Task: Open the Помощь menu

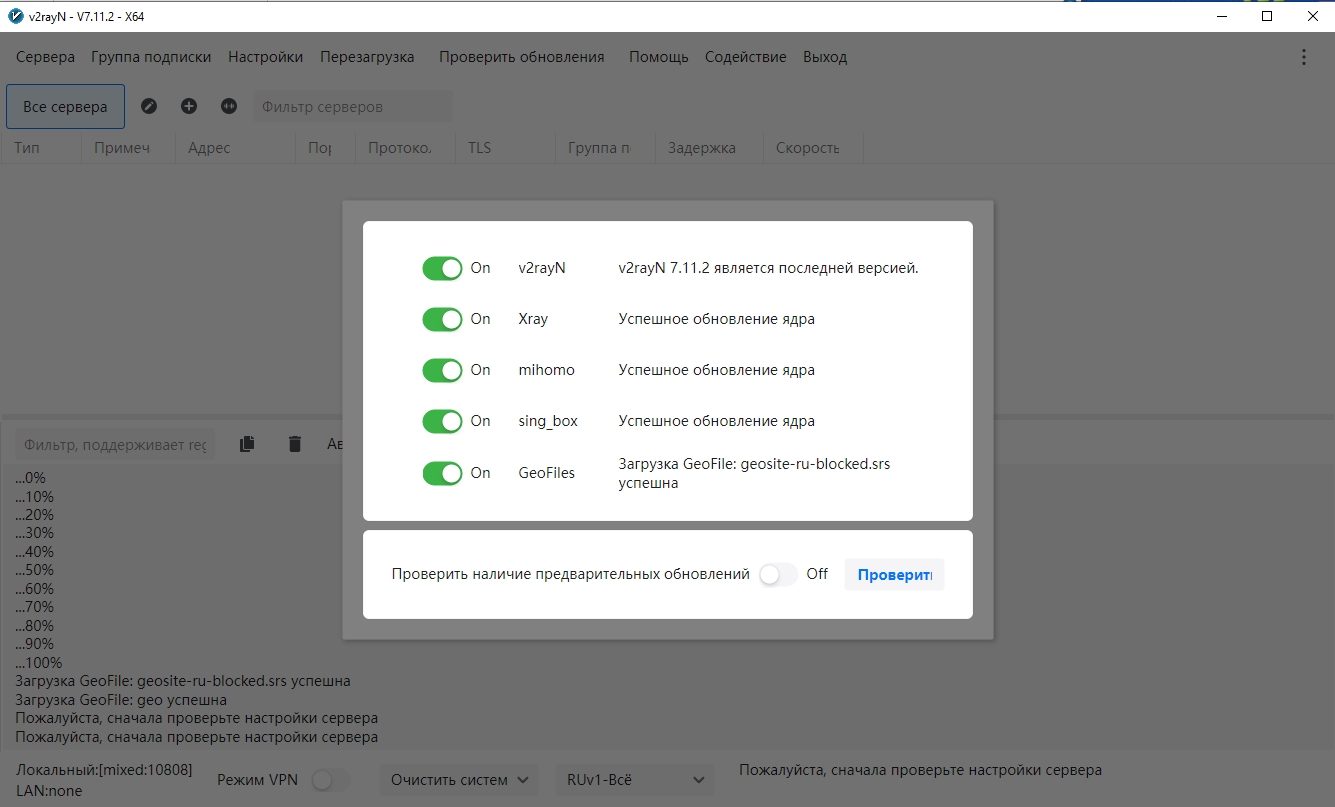Action: [x=659, y=57]
